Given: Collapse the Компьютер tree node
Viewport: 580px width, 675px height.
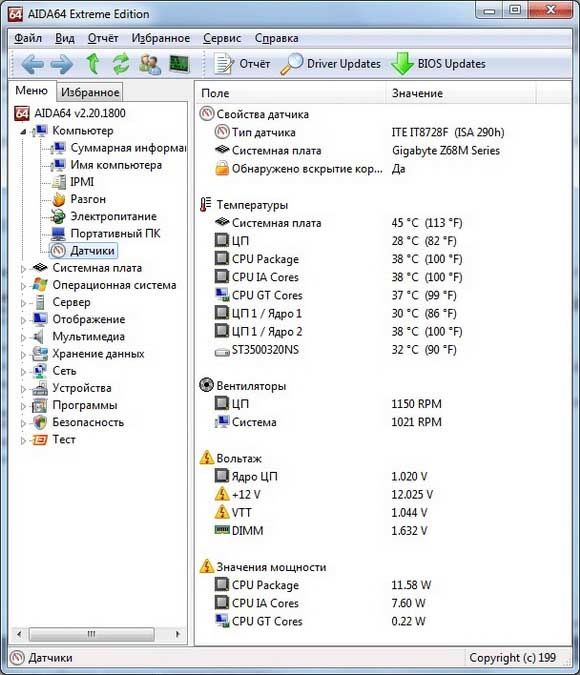Looking at the screenshot, I should tap(24, 131).
